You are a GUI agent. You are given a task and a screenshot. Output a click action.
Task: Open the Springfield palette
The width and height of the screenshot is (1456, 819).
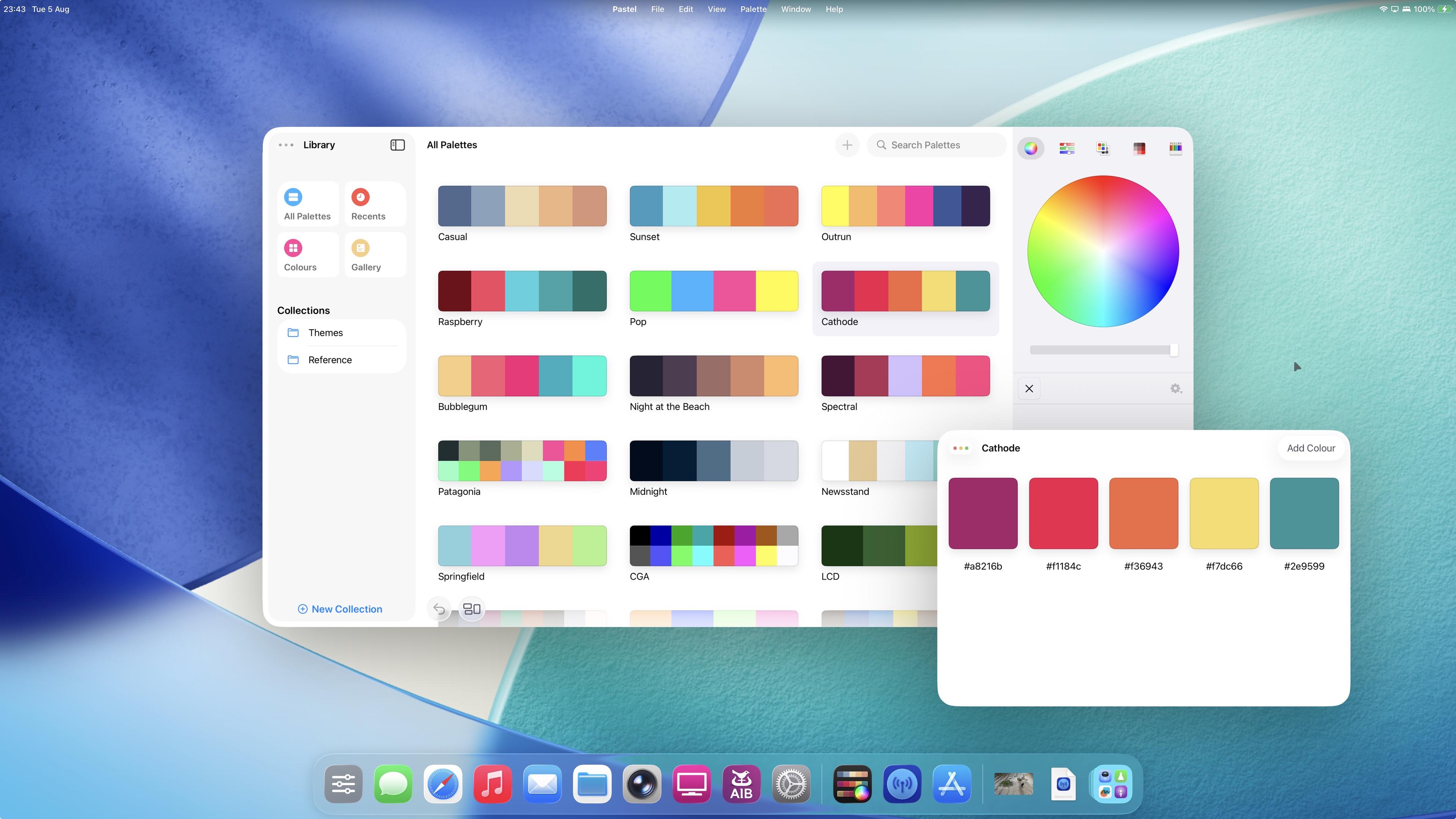522,546
